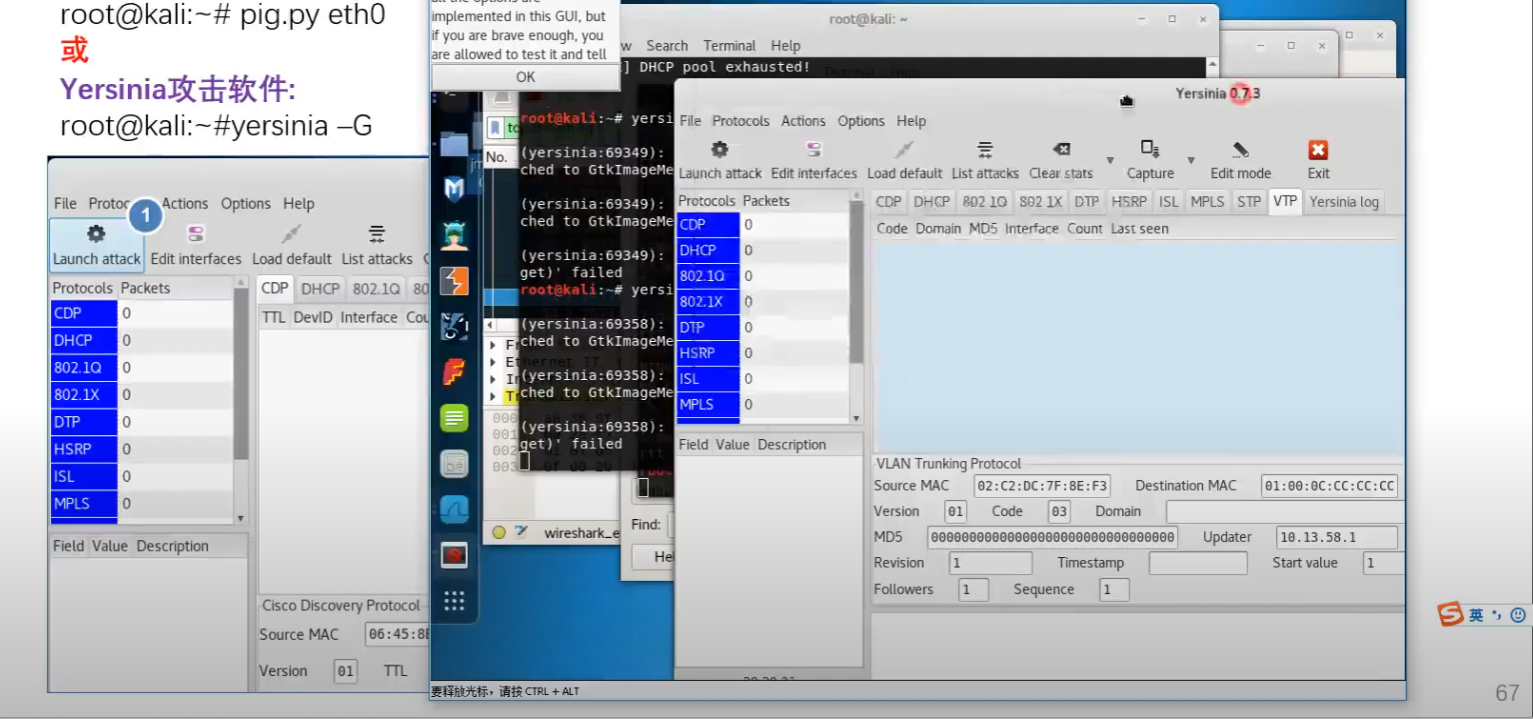
Task: Expand the Capture dropdown arrow
Action: (1191, 160)
